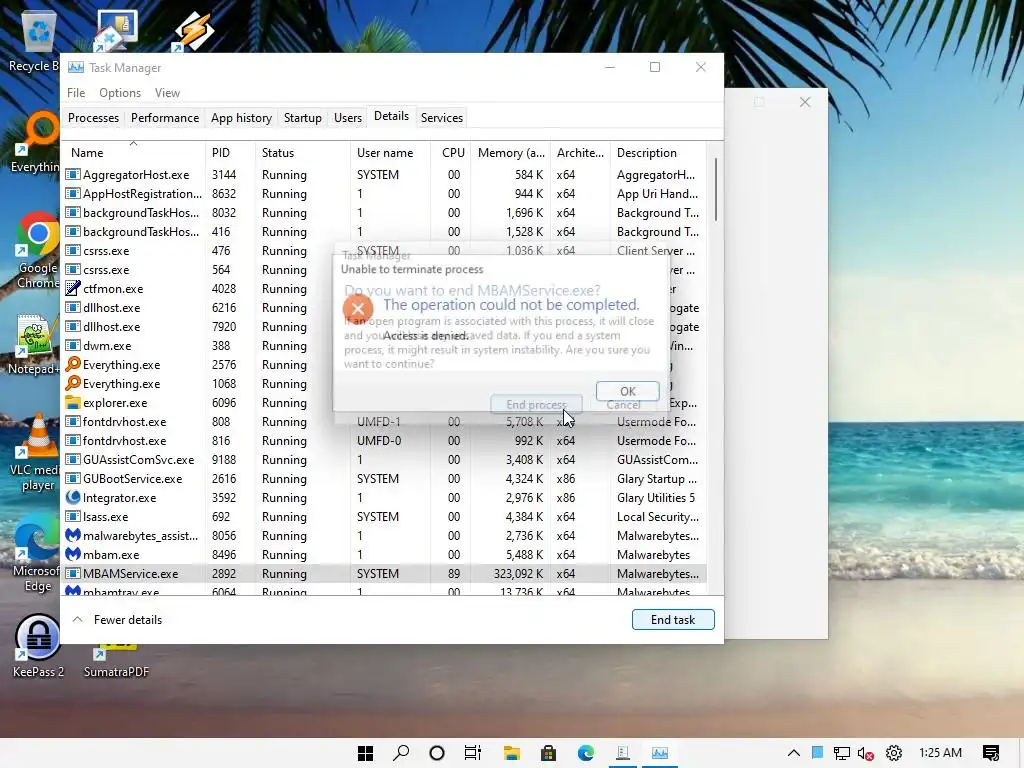Switch to the App history tab
This screenshot has width=1024, height=768.
point(241,118)
